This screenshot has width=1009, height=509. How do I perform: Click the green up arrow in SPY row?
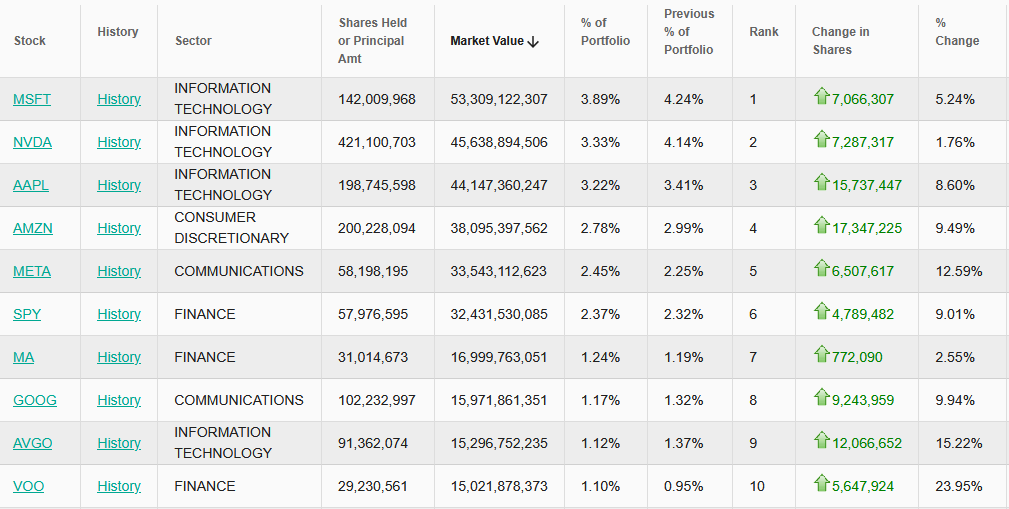pyautogui.click(x=821, y=312)
